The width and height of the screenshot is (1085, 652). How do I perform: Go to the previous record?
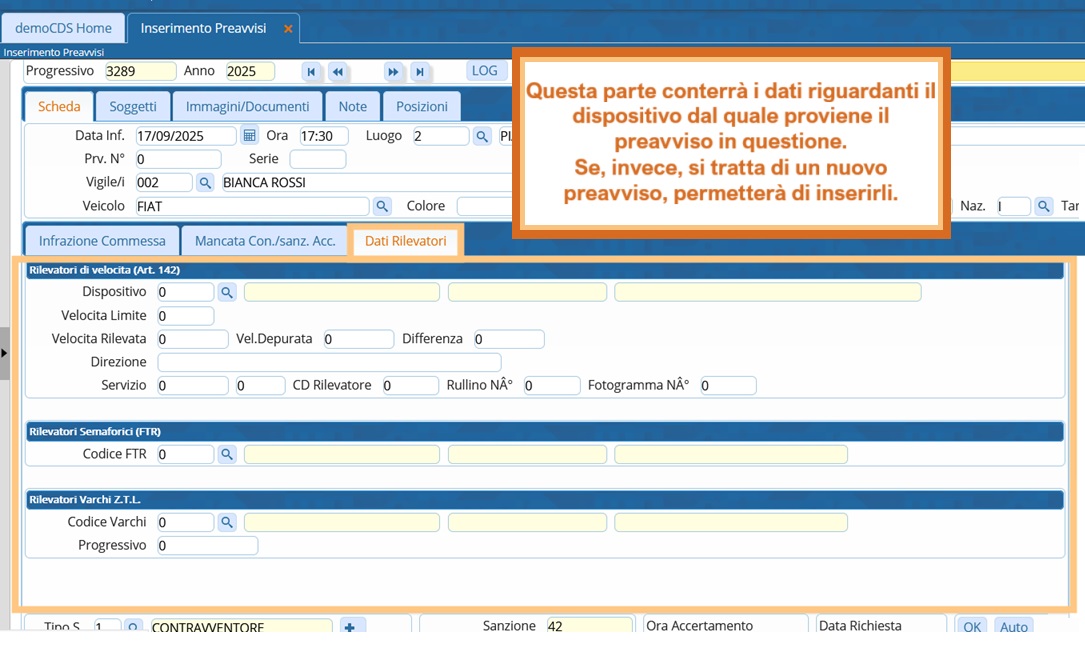click(338, 72)
